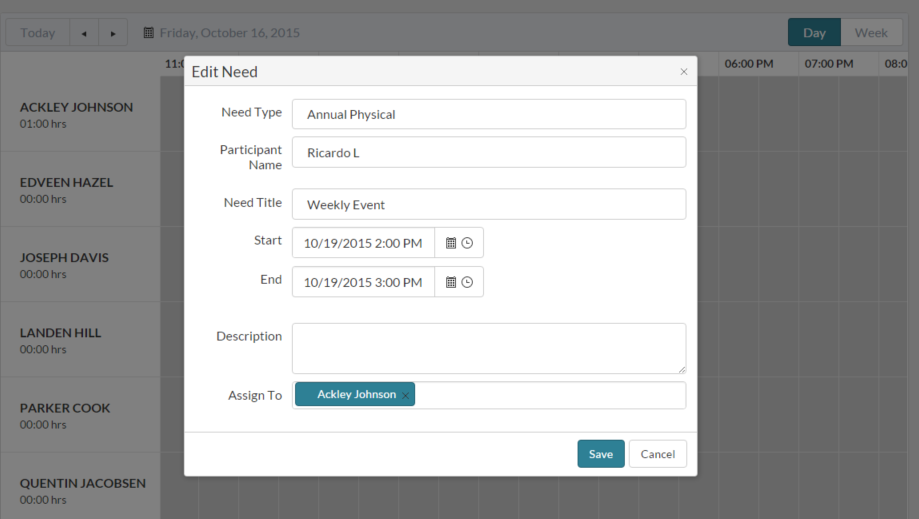Click the Need Title field Weekly Event

[489, 204]
